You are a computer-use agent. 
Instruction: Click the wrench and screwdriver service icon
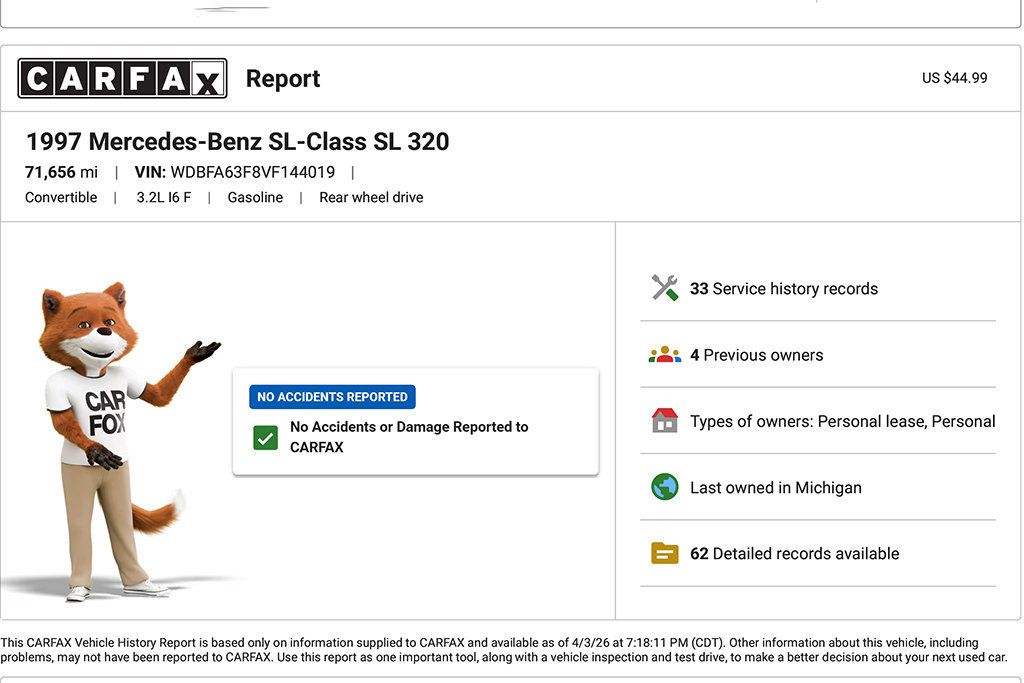coord(664,288)
